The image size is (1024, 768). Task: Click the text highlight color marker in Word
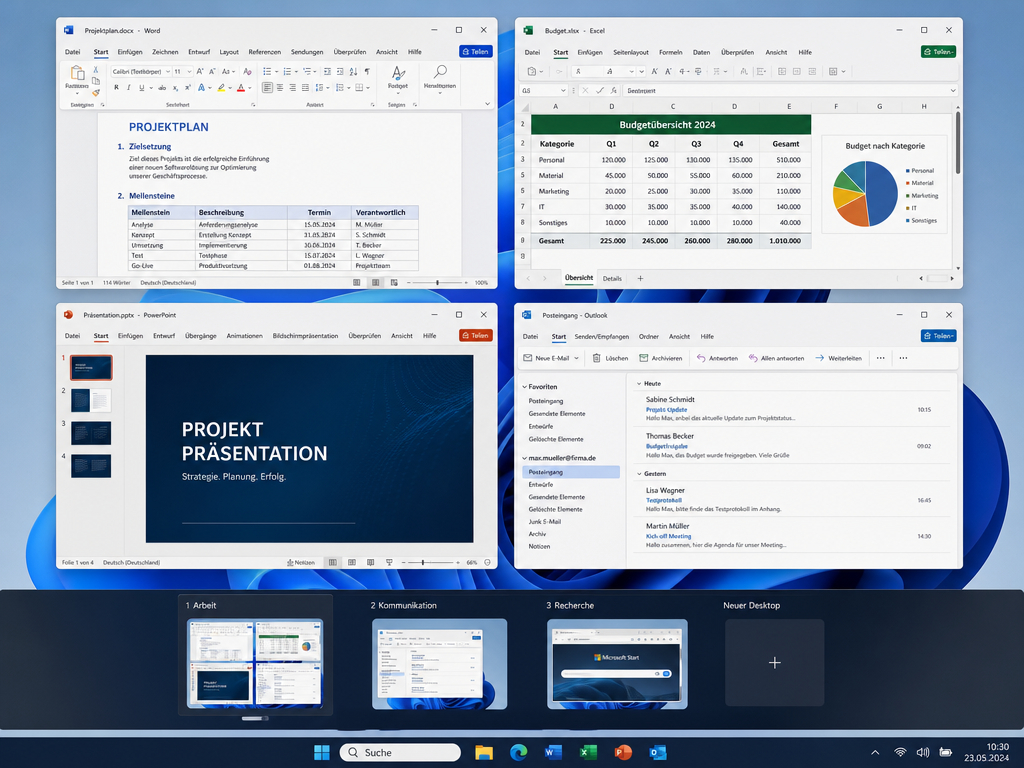click(x=221, y=88)
